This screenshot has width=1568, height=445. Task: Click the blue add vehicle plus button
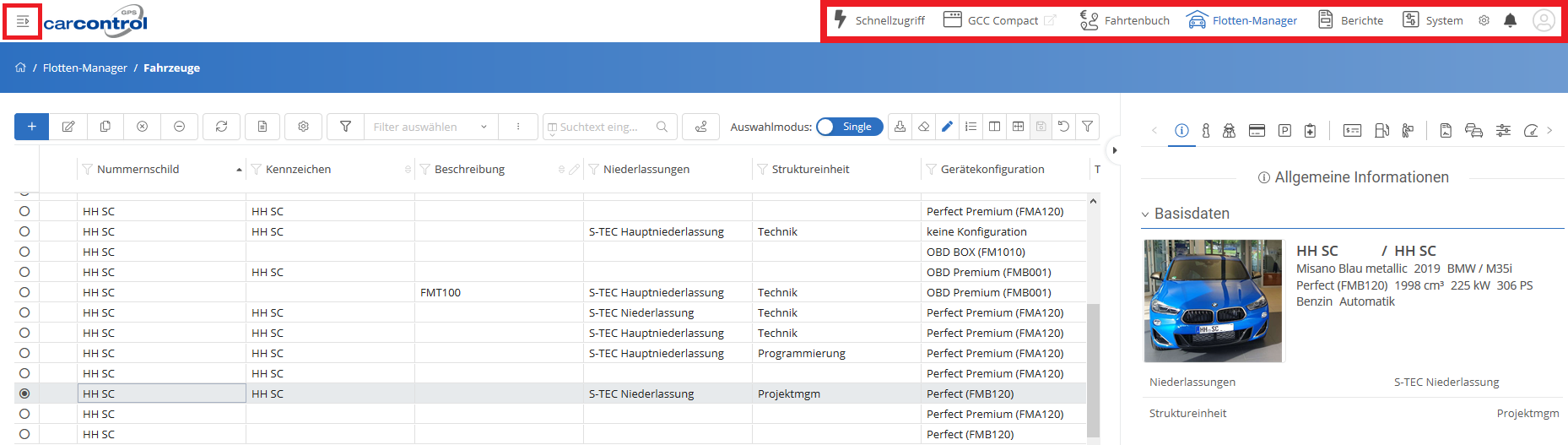(x=31, y=127)
